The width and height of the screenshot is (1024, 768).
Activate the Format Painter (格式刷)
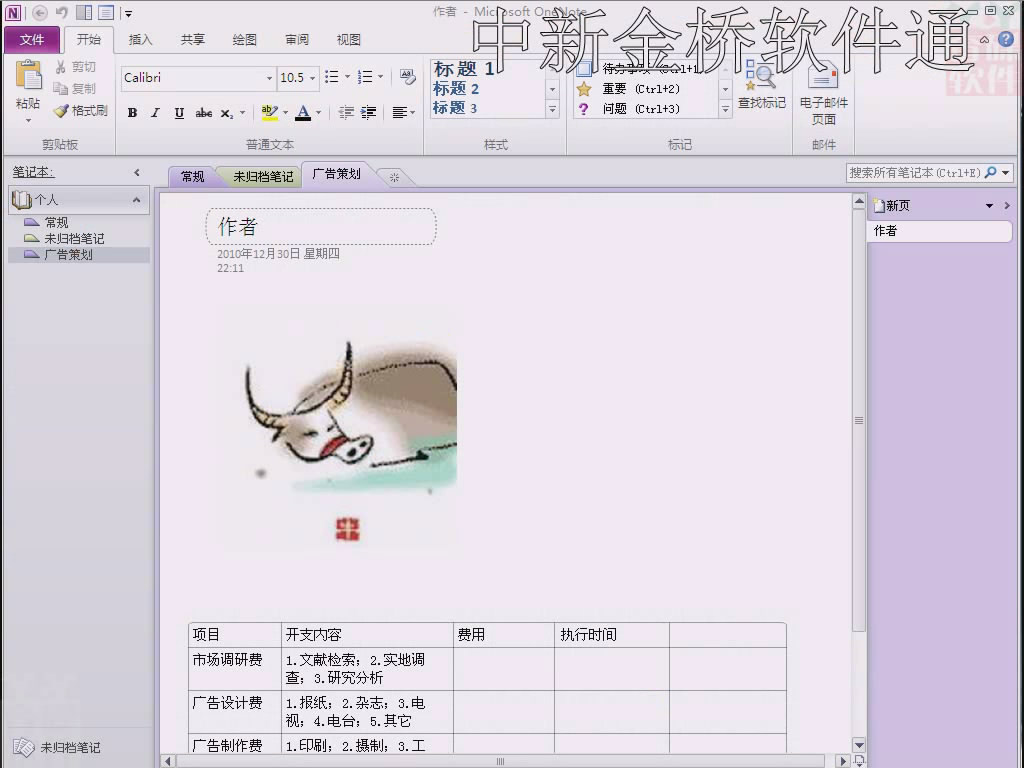(80, 110)
